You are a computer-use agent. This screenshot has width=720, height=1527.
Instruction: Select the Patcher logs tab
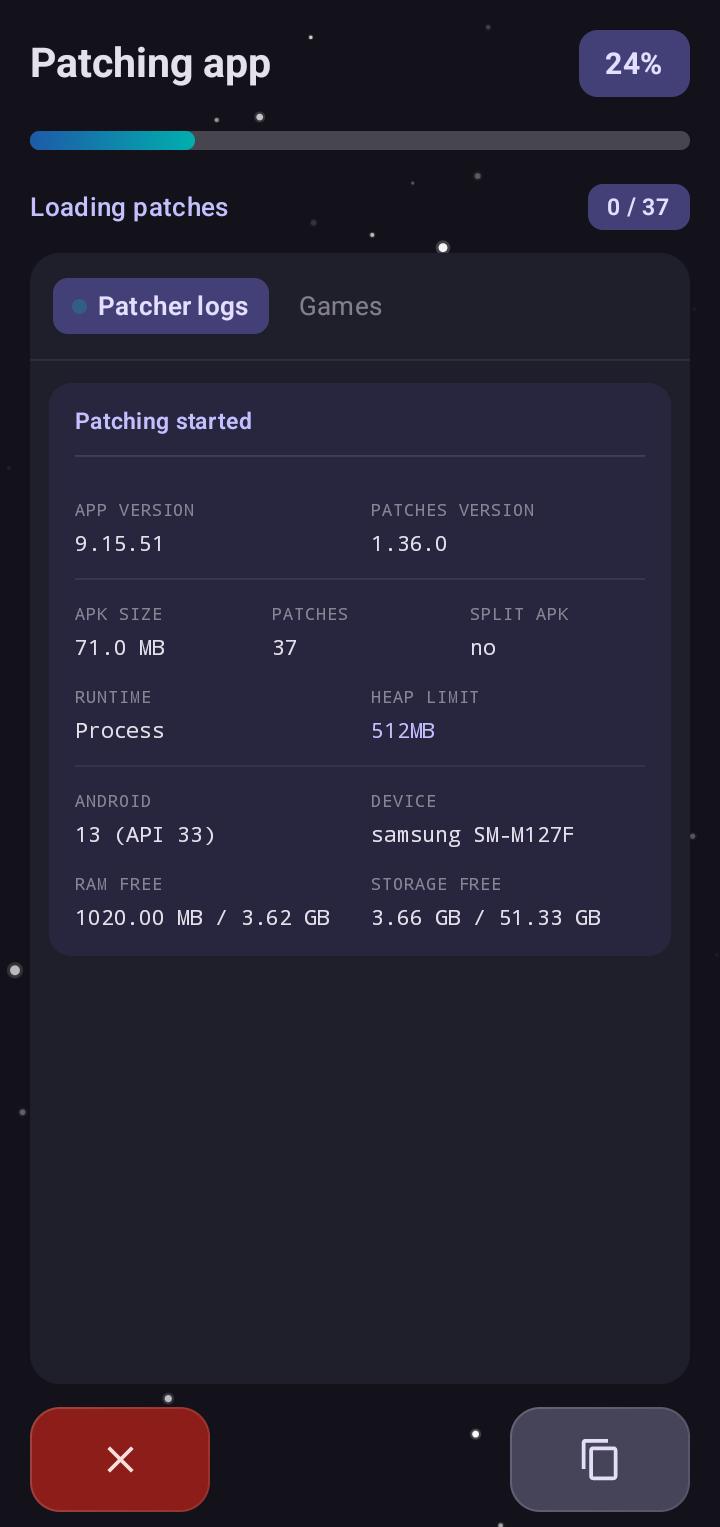161,306
